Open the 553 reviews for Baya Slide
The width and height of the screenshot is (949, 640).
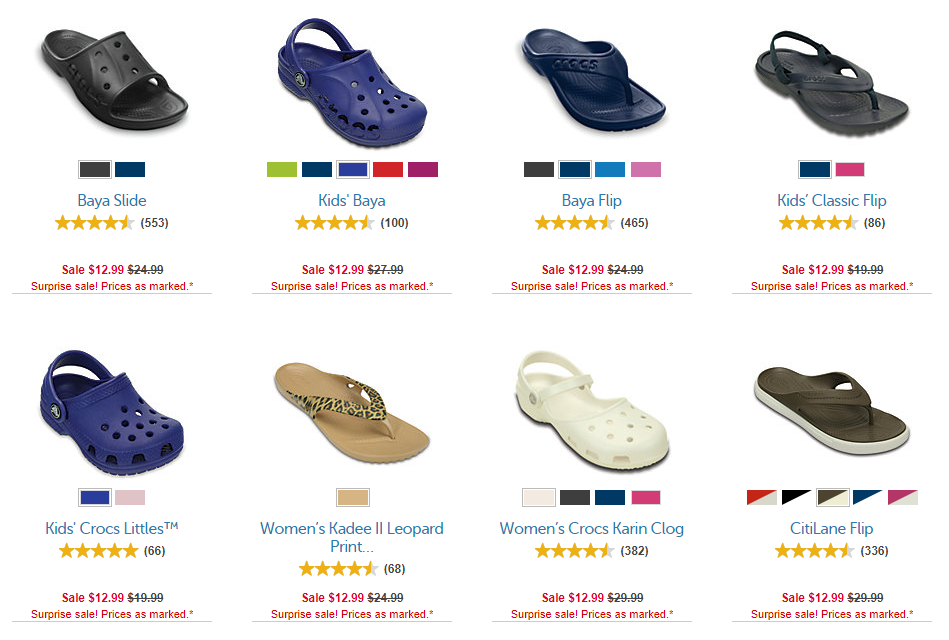click(154, 223)
